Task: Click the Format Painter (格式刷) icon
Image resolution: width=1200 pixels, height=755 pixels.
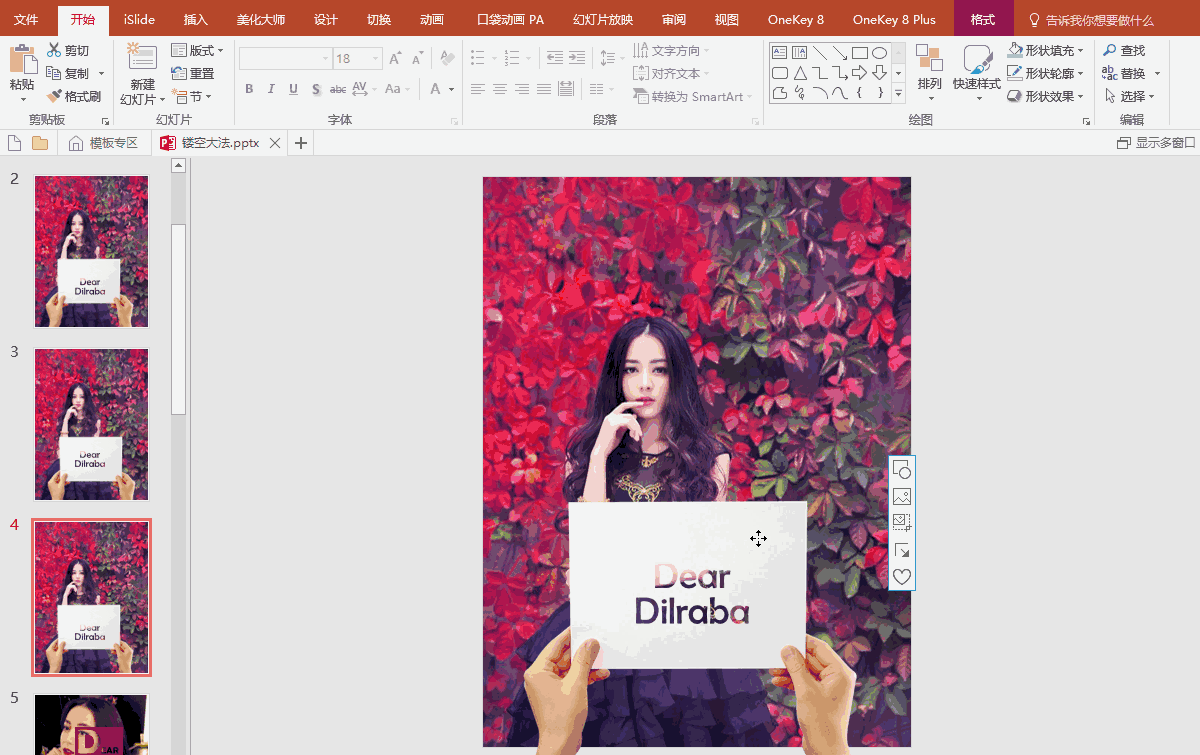Action: 55,97
